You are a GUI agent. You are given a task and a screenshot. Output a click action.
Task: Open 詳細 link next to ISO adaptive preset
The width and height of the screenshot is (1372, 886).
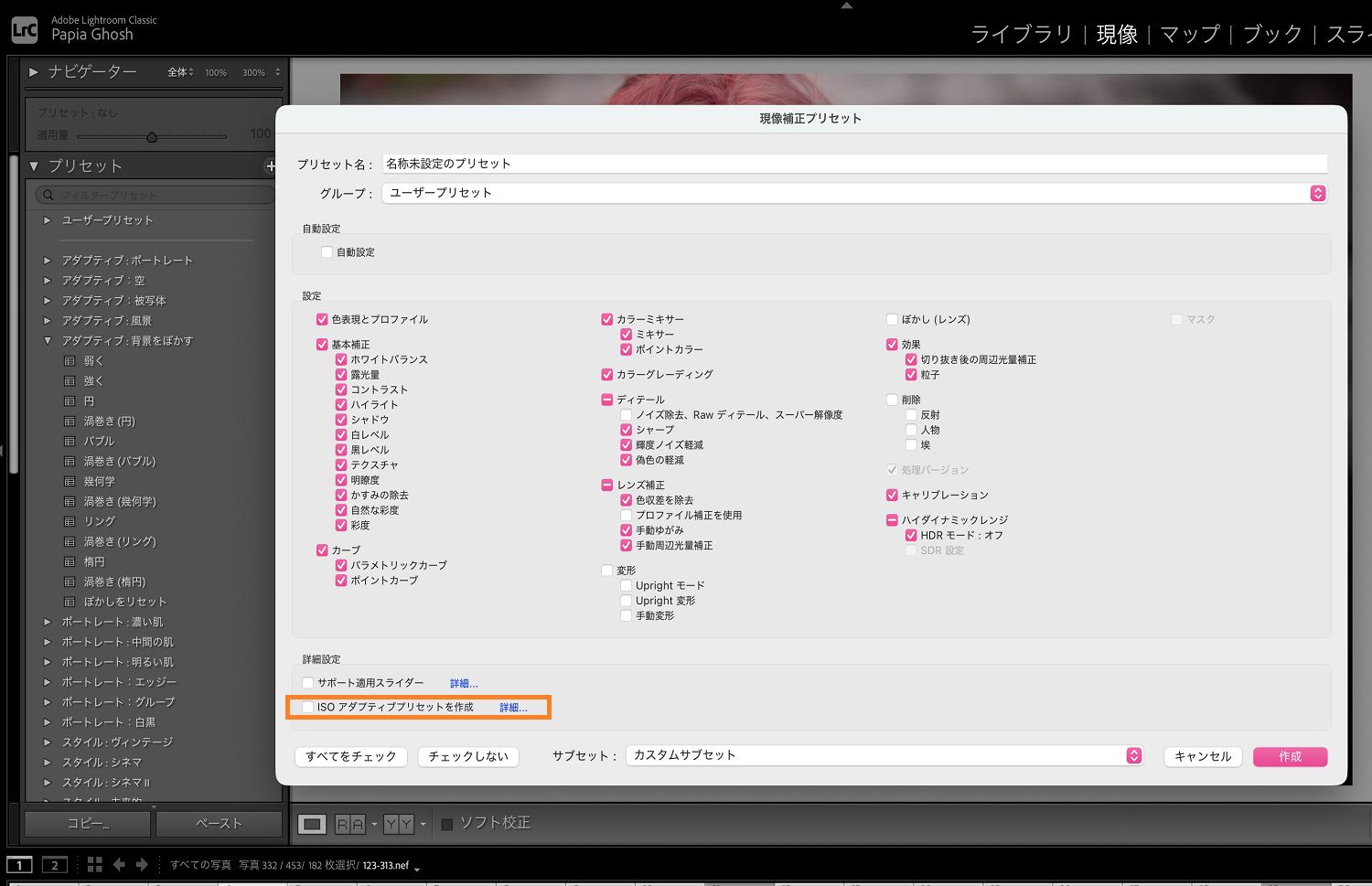coord(513,707)
